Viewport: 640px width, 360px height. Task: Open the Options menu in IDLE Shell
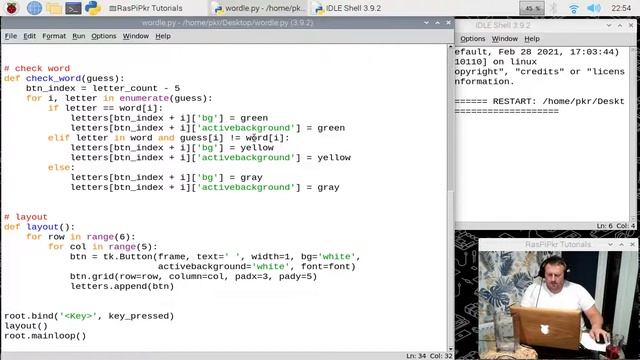pos(473,39)
